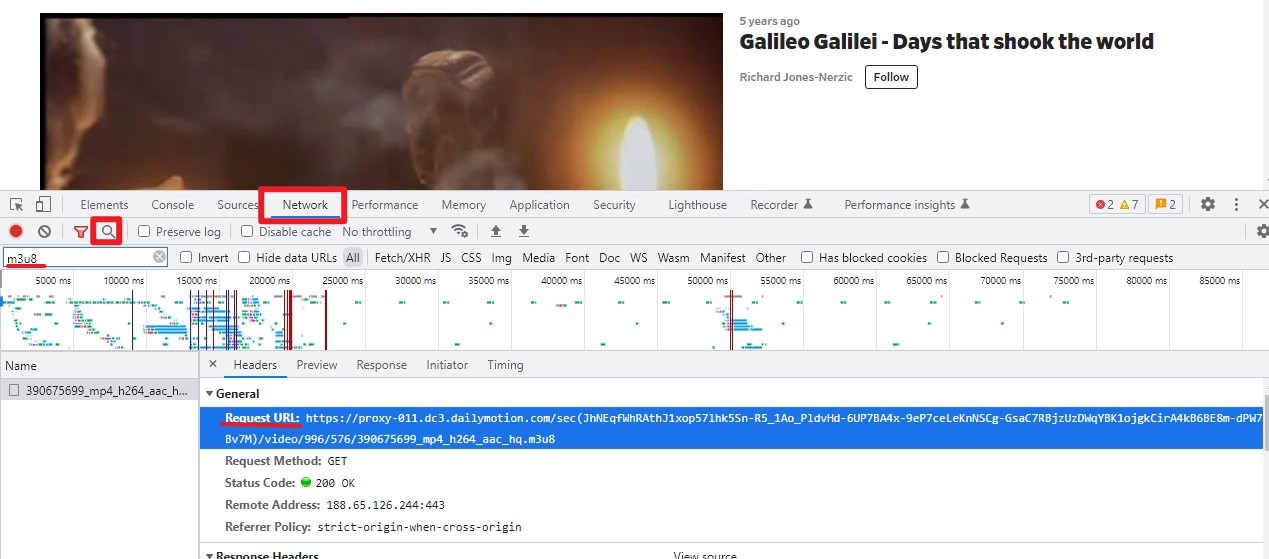Screen dimensions: 1269x559
Task: Click the import HAR upload arrow icon
Action: 495,231
